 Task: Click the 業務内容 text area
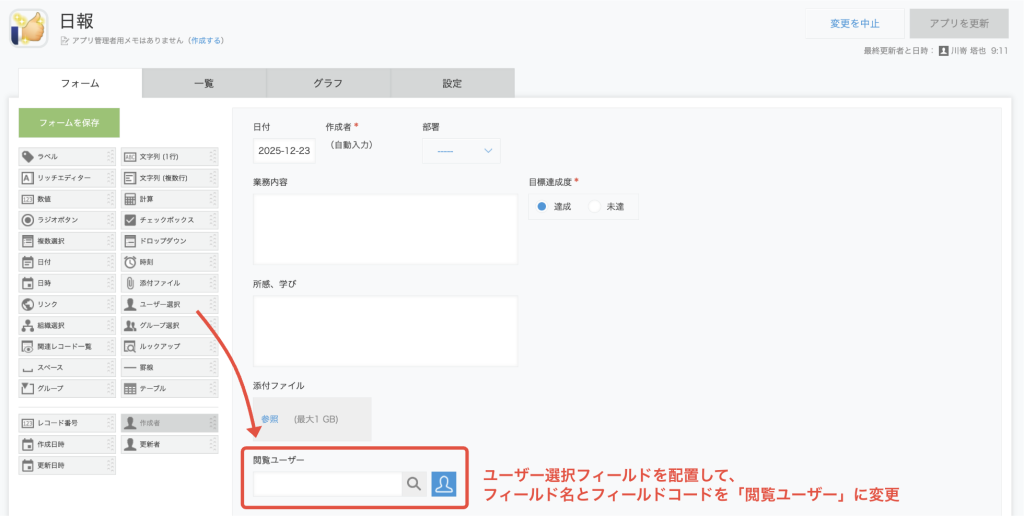[x=385, y=229]
